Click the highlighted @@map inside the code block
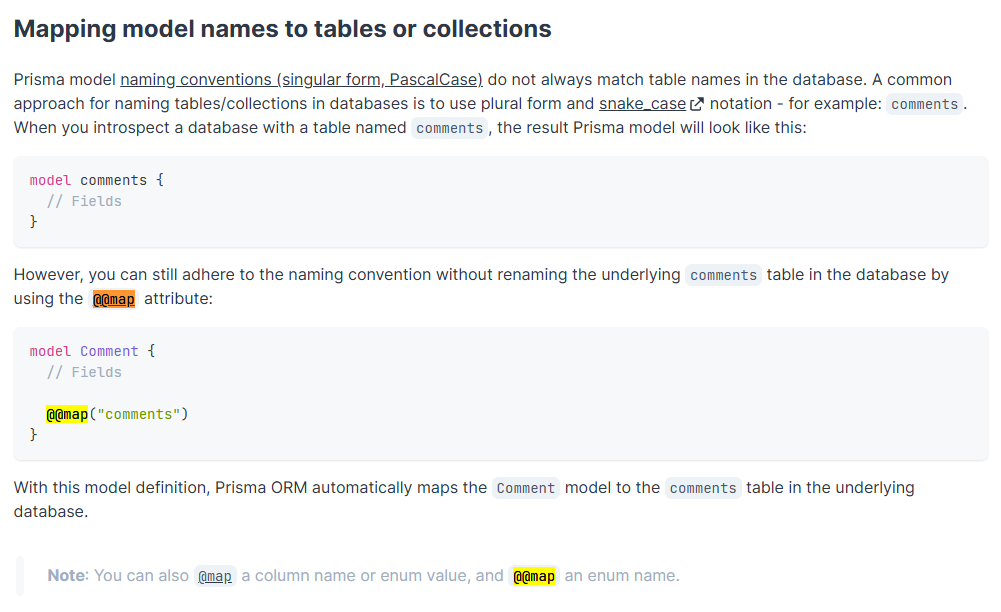 67,414
